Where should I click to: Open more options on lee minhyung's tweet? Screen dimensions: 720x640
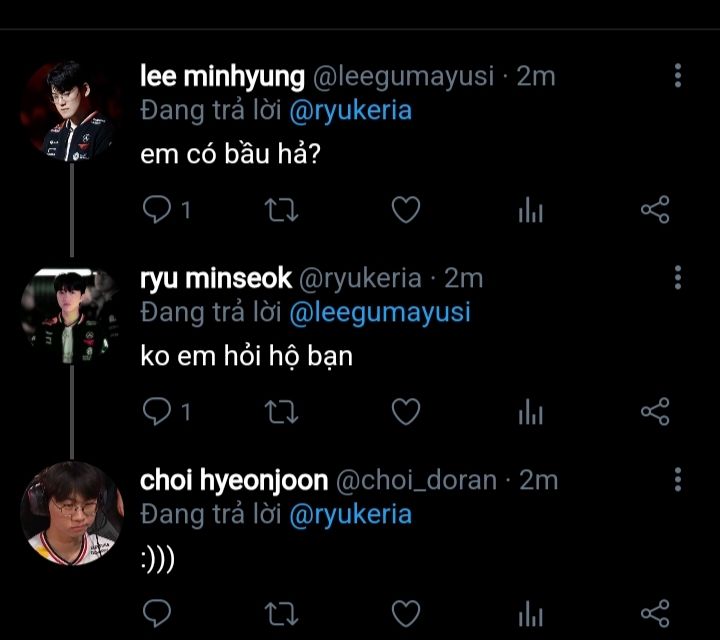tap(678, 76)
